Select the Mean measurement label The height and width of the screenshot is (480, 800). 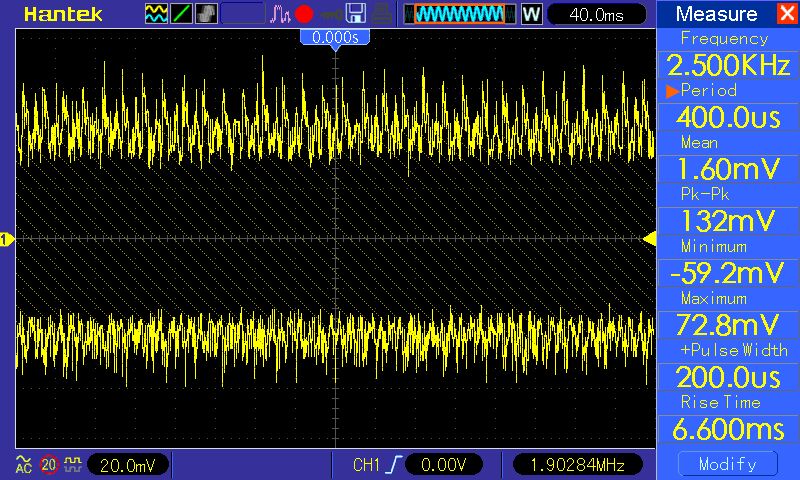(699, 142)
